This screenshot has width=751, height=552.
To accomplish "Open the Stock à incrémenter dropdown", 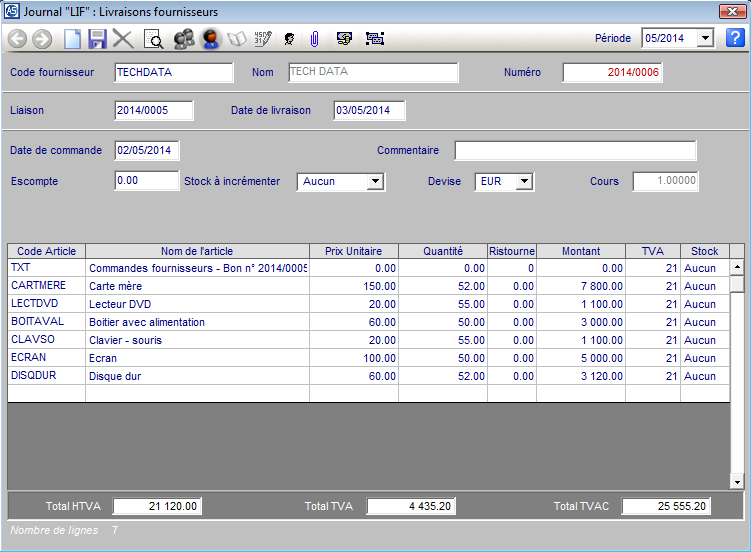I will pyautogui.click(x=375, y=181).
